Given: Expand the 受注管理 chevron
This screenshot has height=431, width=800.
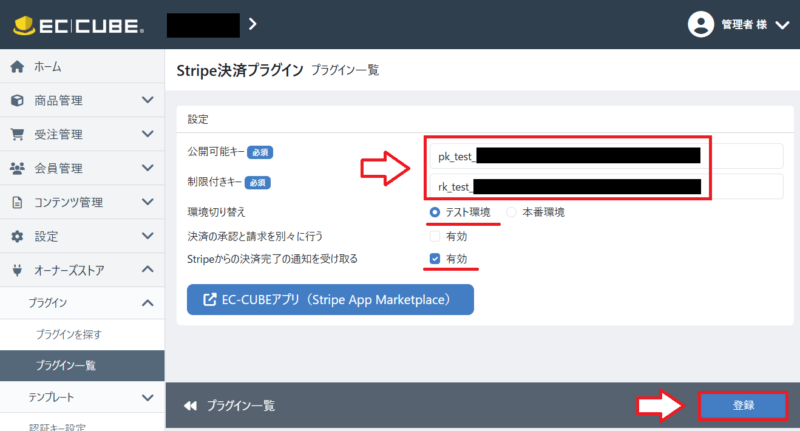Looking at the screenshot, I should point(147,134).
